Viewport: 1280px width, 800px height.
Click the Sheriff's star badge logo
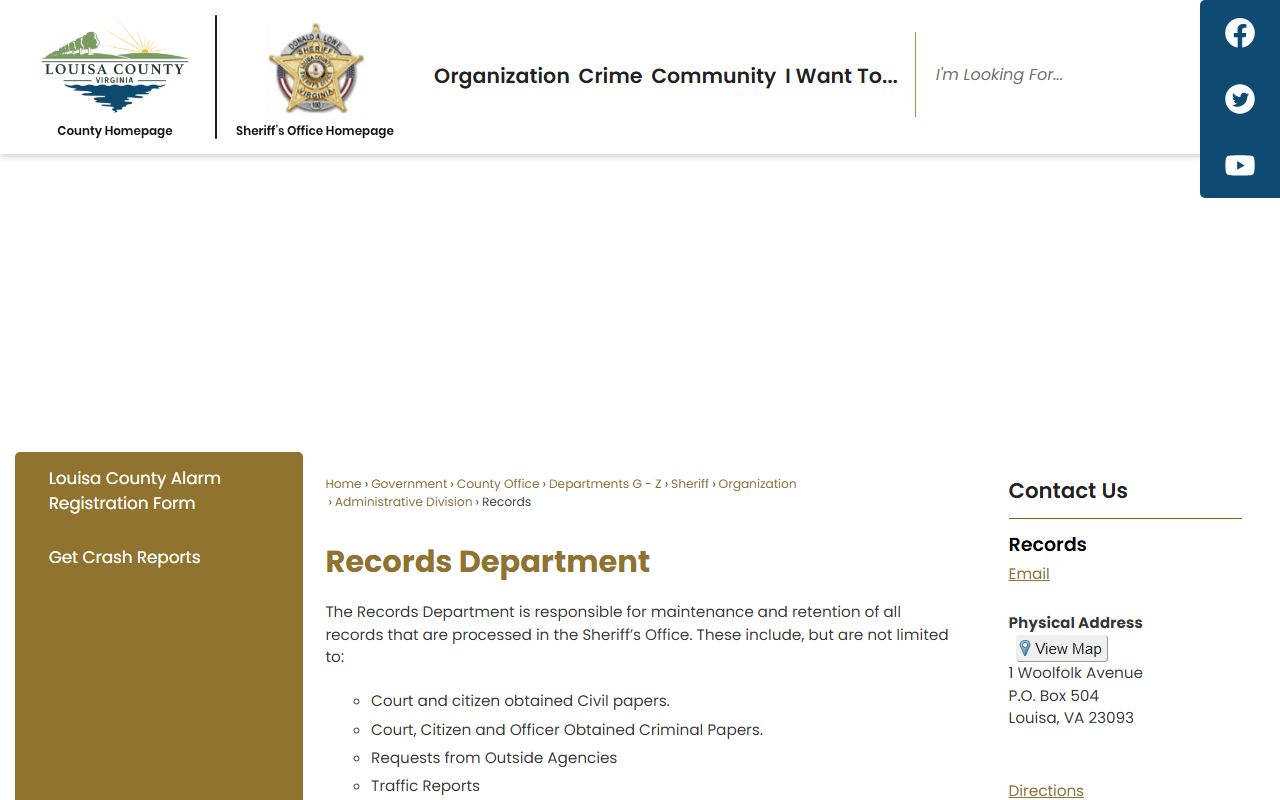pyautogui.click(x=316, y=68)
